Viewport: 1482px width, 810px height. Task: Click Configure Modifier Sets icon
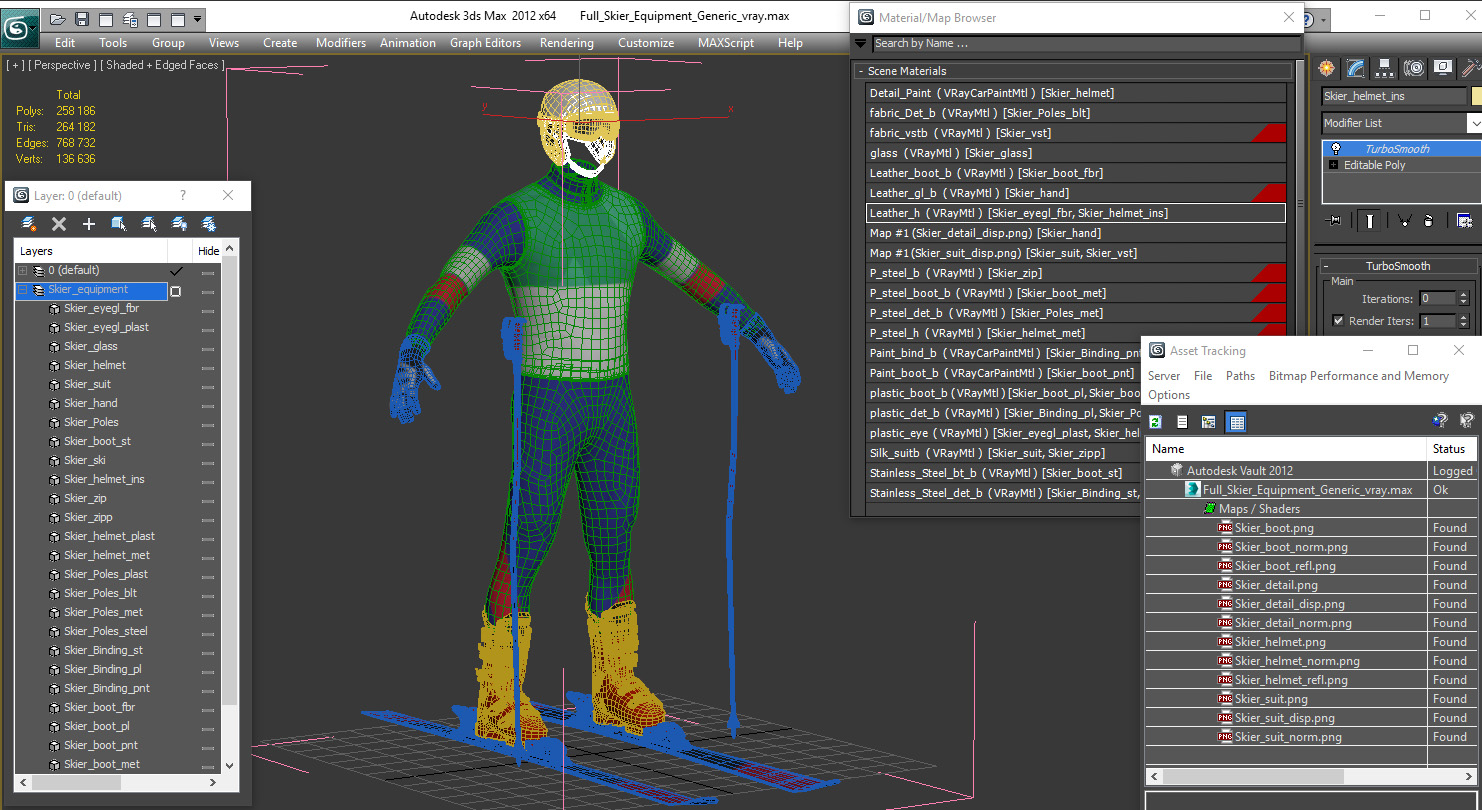1464,221
